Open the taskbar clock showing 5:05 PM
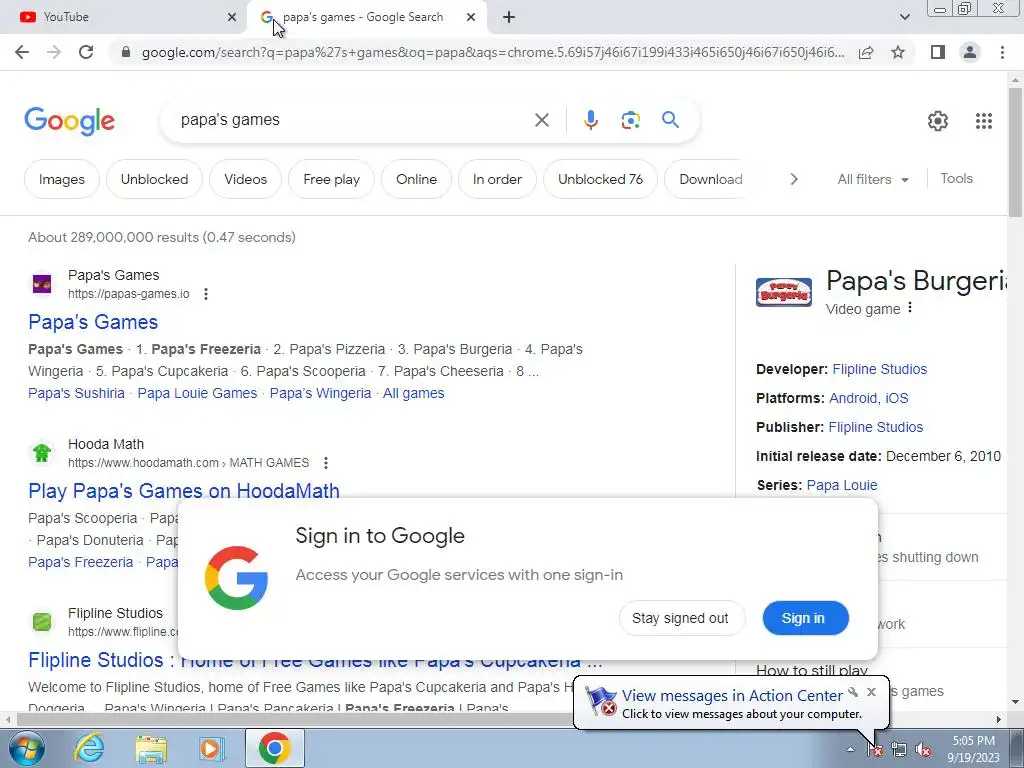The image size is (1024, 768). coord(973,749)
